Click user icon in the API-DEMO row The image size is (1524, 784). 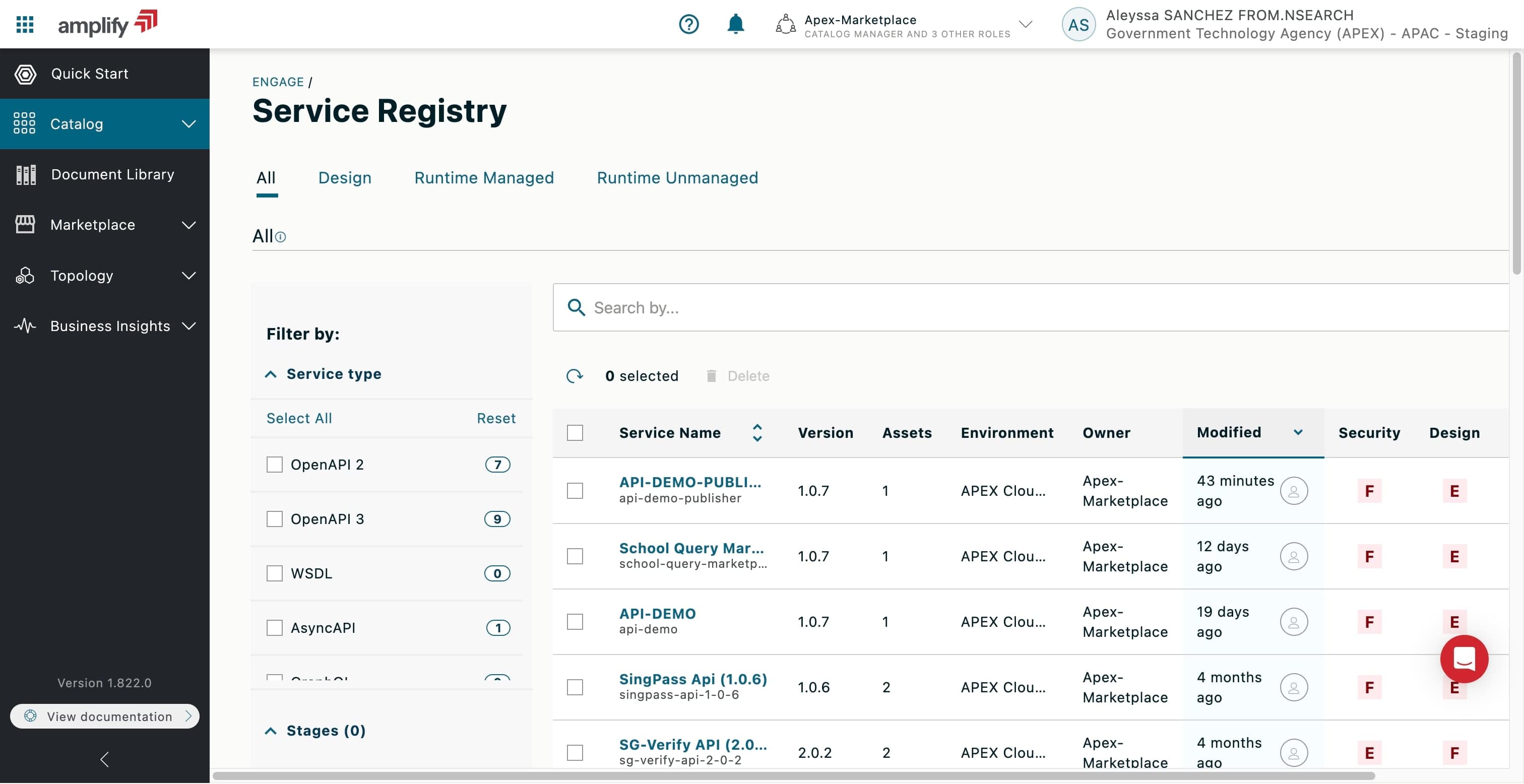tap(1293, 622)
